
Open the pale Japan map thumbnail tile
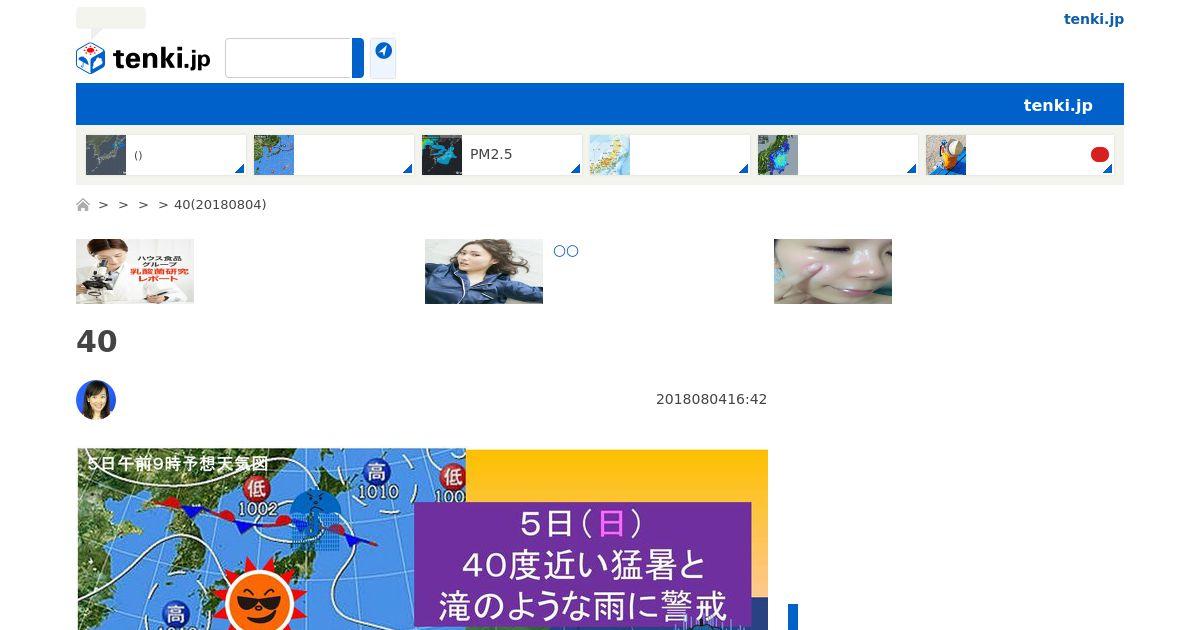[x=610, y=155]
